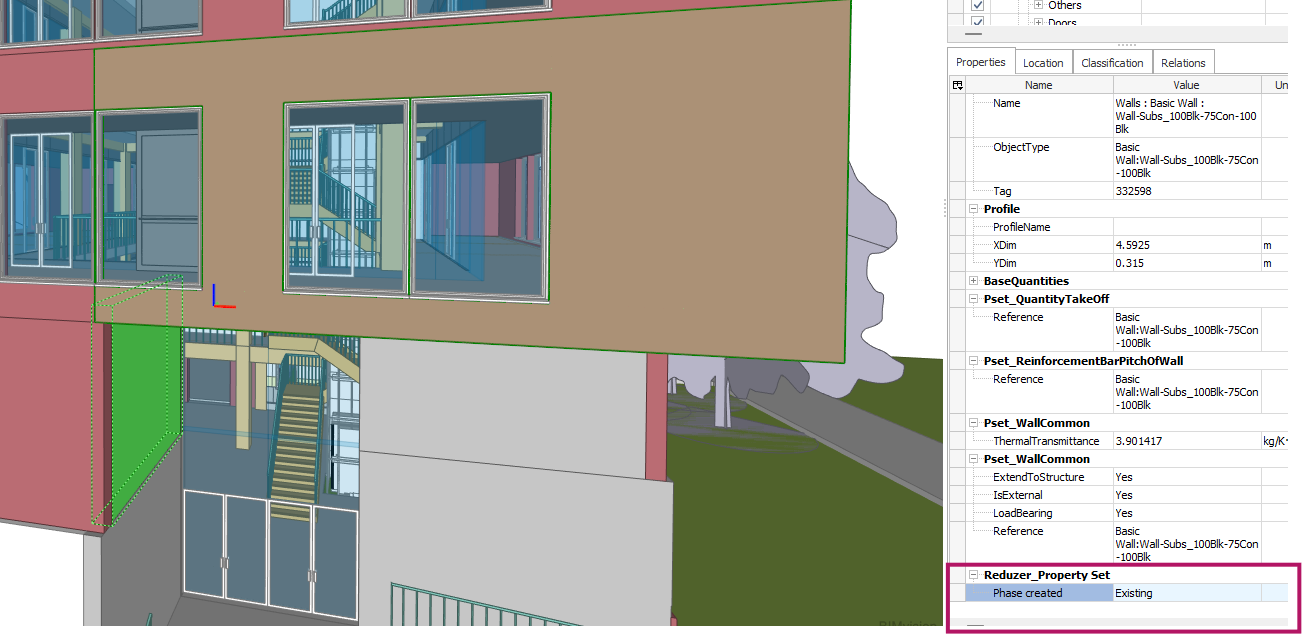Expand the Others tree node

point(1038,6)
